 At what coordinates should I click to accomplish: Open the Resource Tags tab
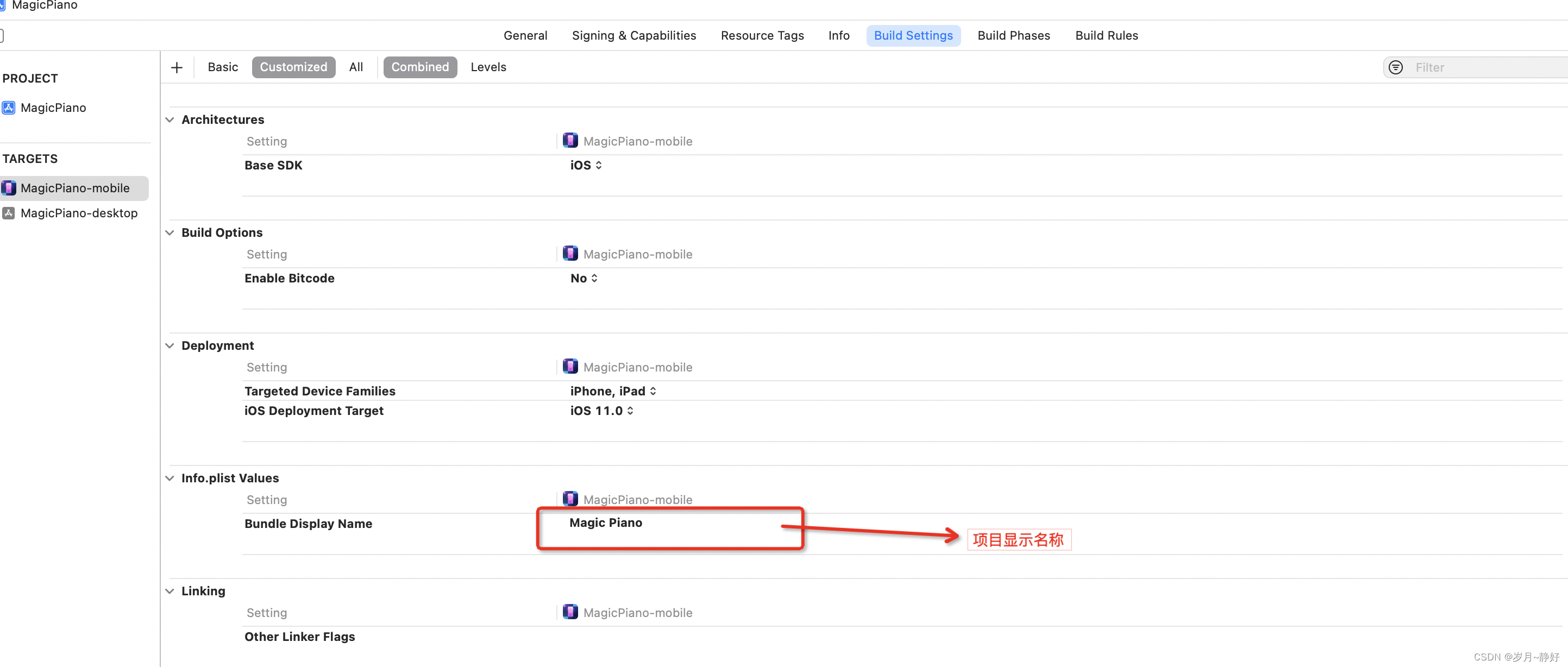tap(762, 36)
